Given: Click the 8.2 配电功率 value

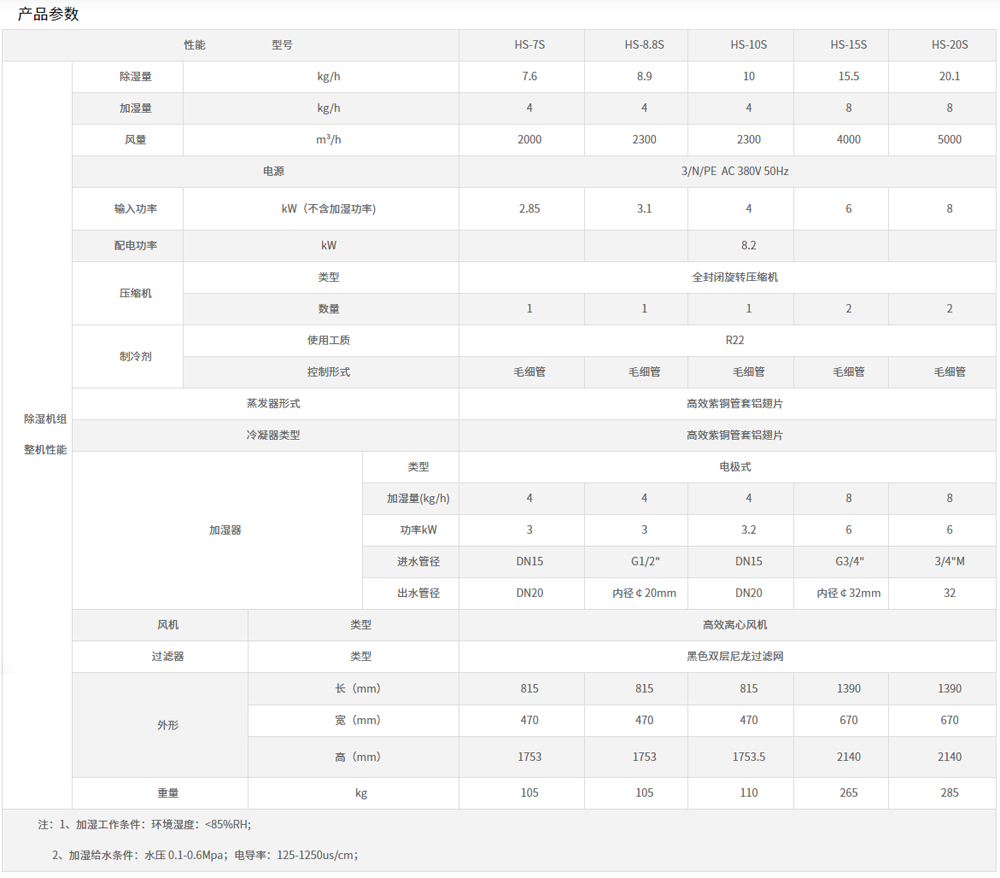Looking at the screenshot, I should click(748, 246).
